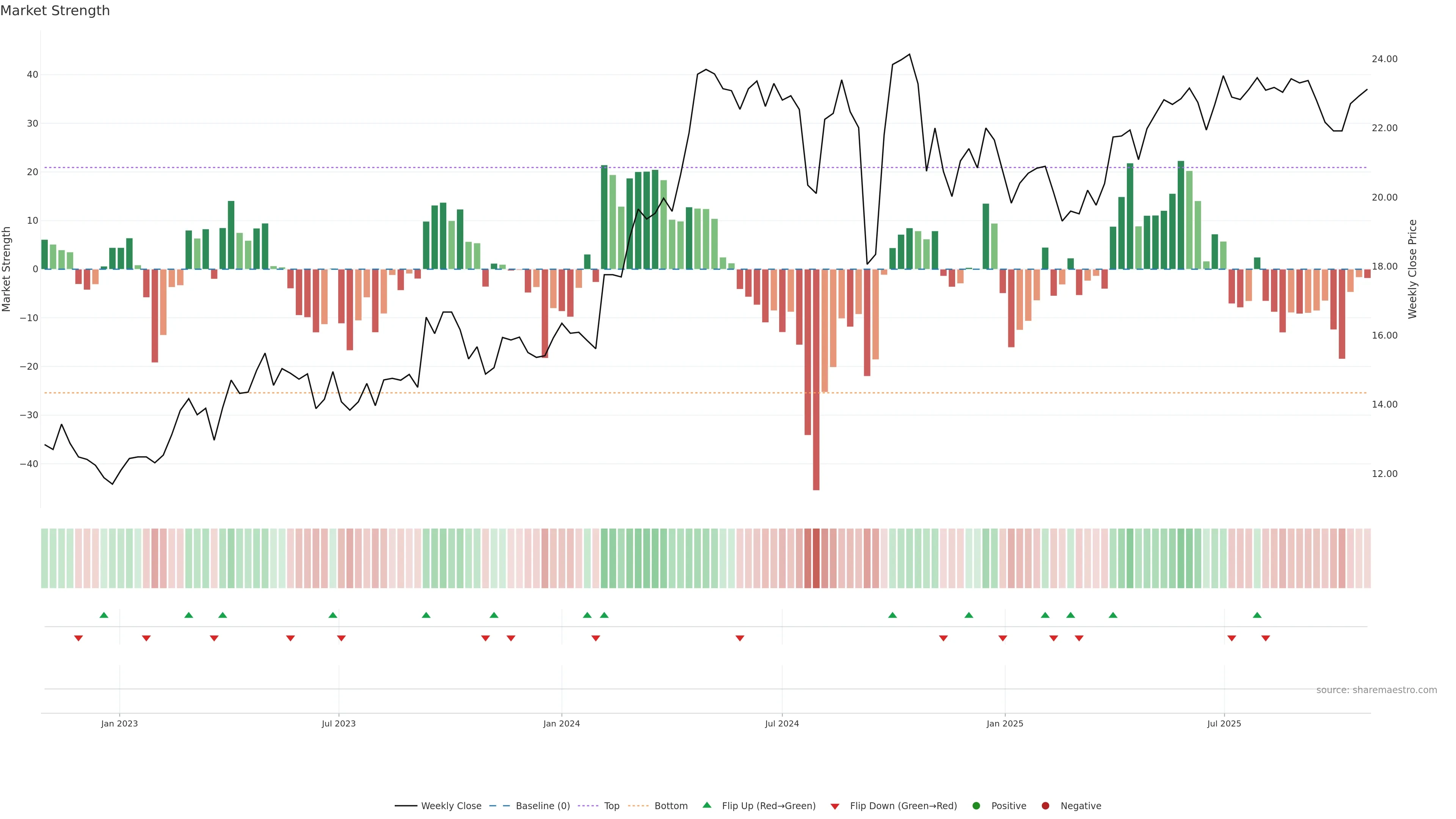Image resolution: width=1456 pixels, height=819 pixels.
Task: Click source: sharemaestro.com text
Action: tap(1376, 690)
